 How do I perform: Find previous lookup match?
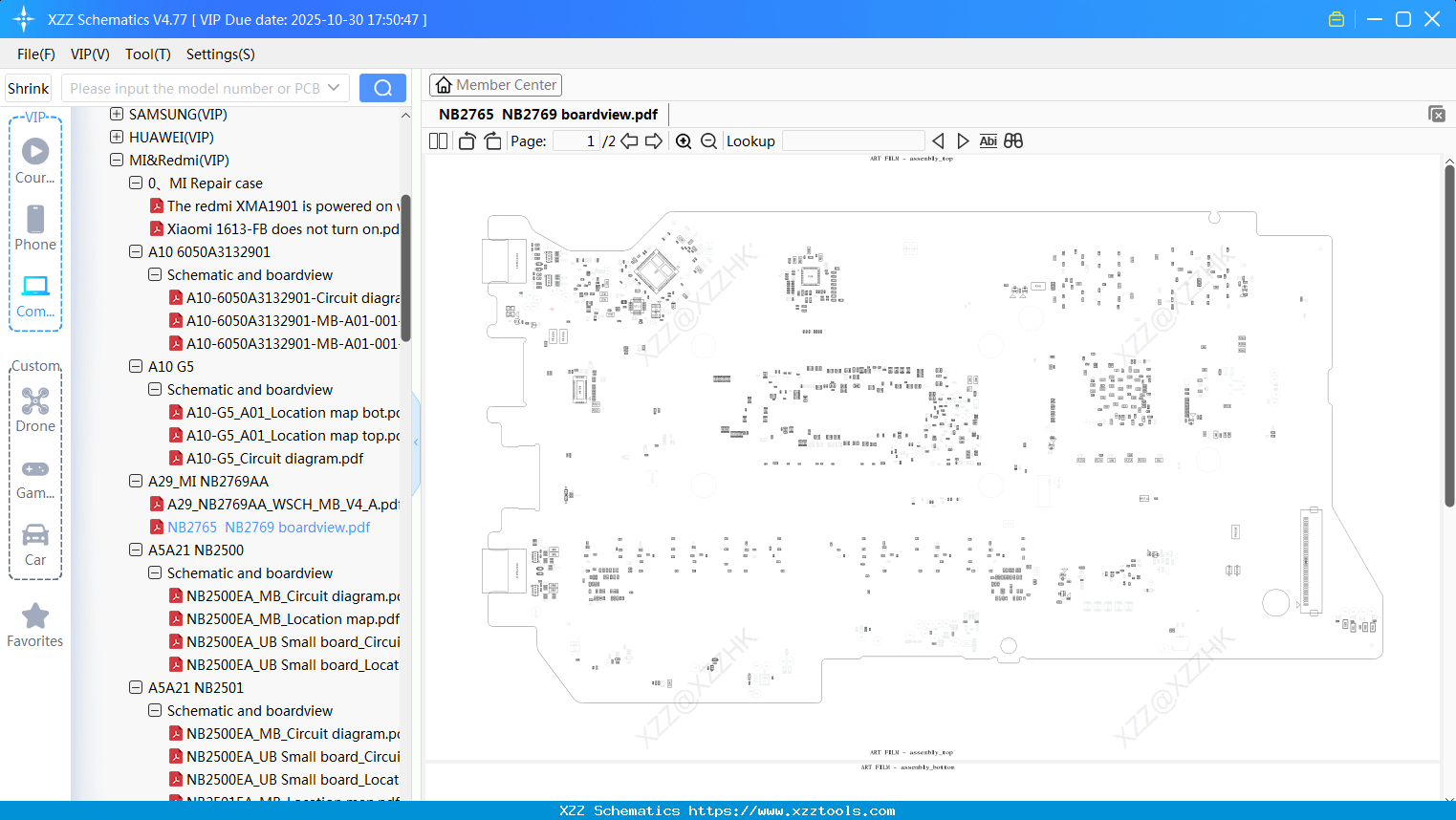(938, 141)
